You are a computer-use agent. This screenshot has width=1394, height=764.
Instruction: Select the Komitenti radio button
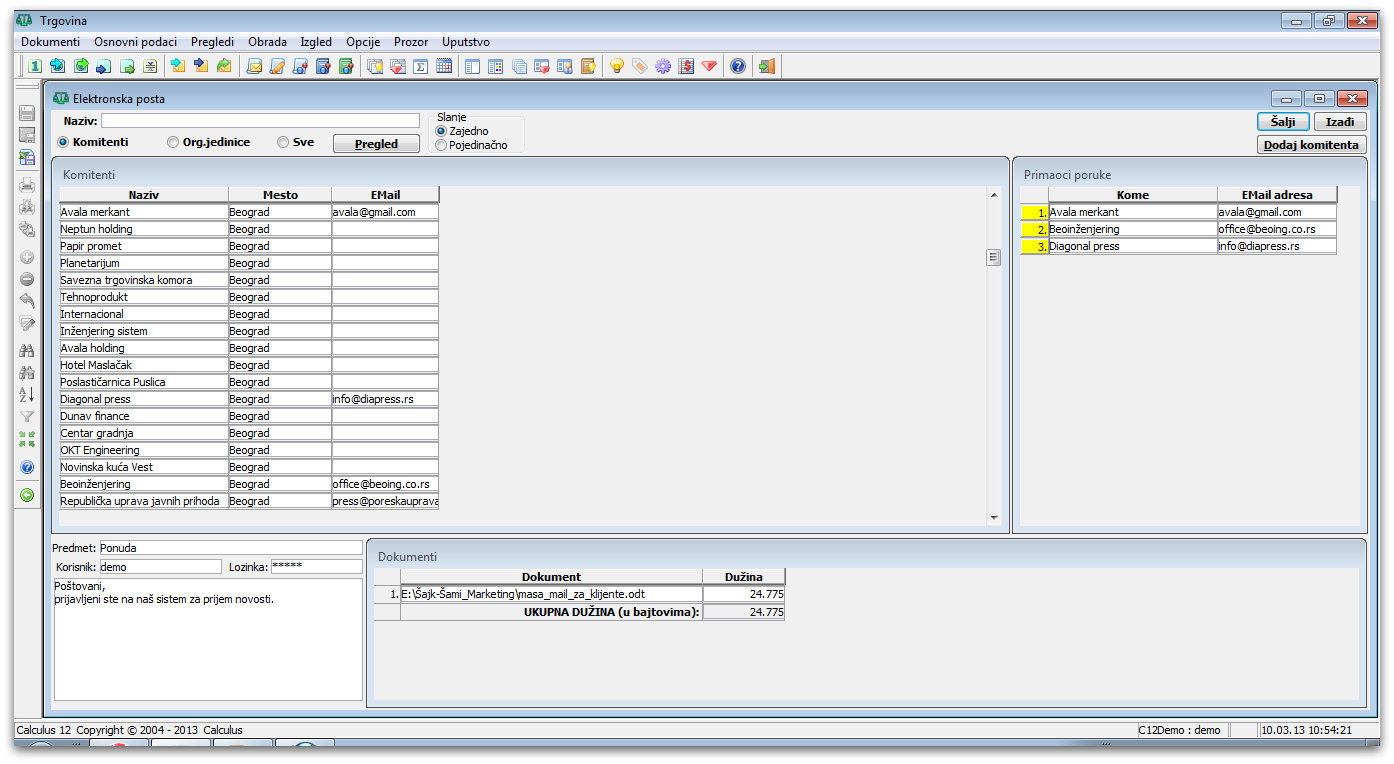click(64, 142)
